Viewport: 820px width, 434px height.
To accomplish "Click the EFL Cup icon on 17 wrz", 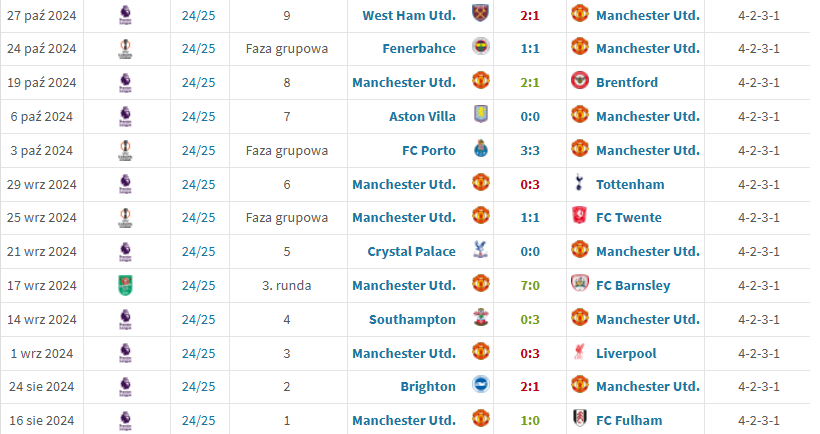I will click(x=126, y=285).
